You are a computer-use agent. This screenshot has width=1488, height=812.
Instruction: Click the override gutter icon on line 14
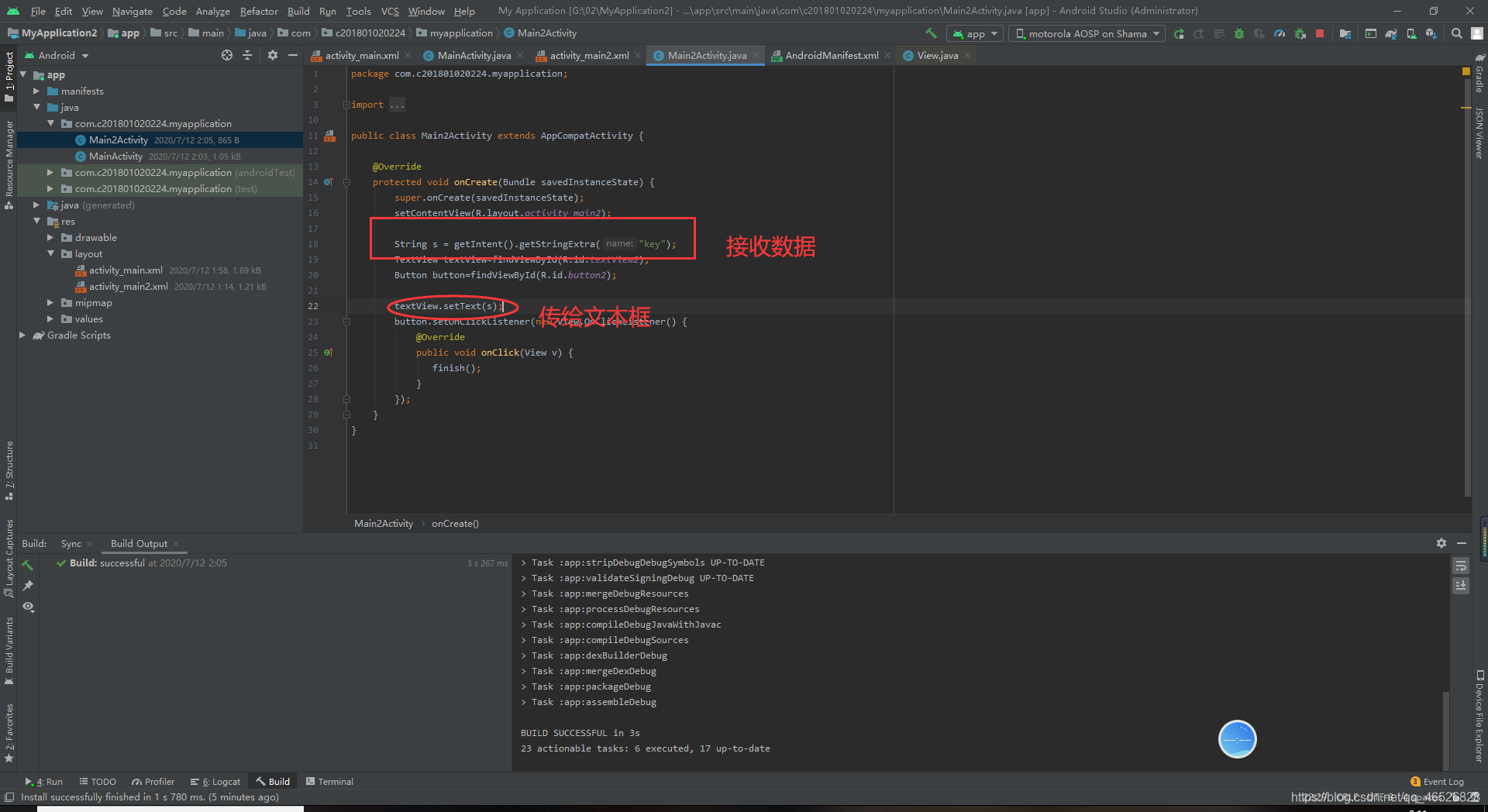pyautogui.click(x=328, y=182)
